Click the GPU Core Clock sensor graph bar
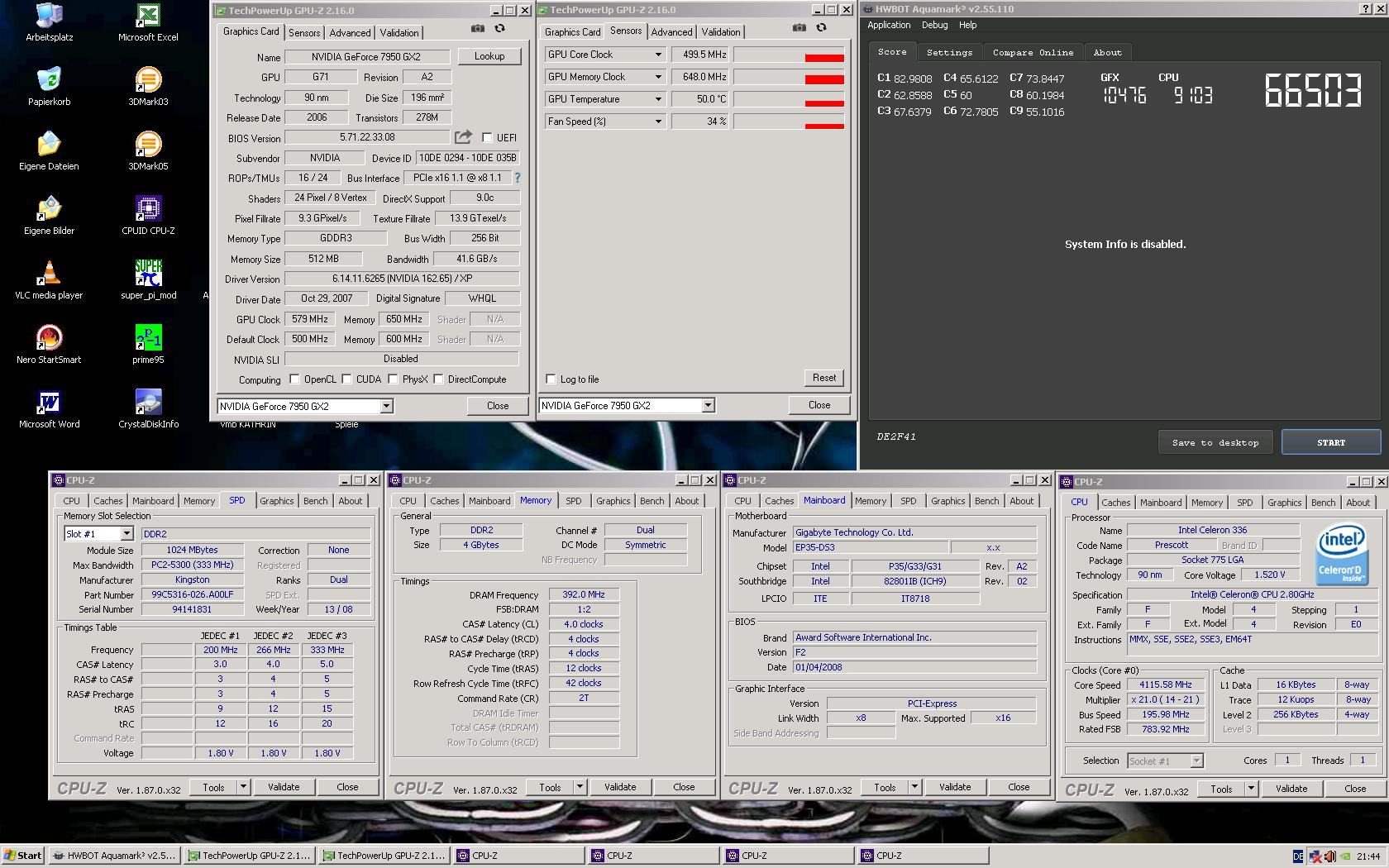This screenshot has height=868, width=1389. pyautogui.click(x=789, y=55)
